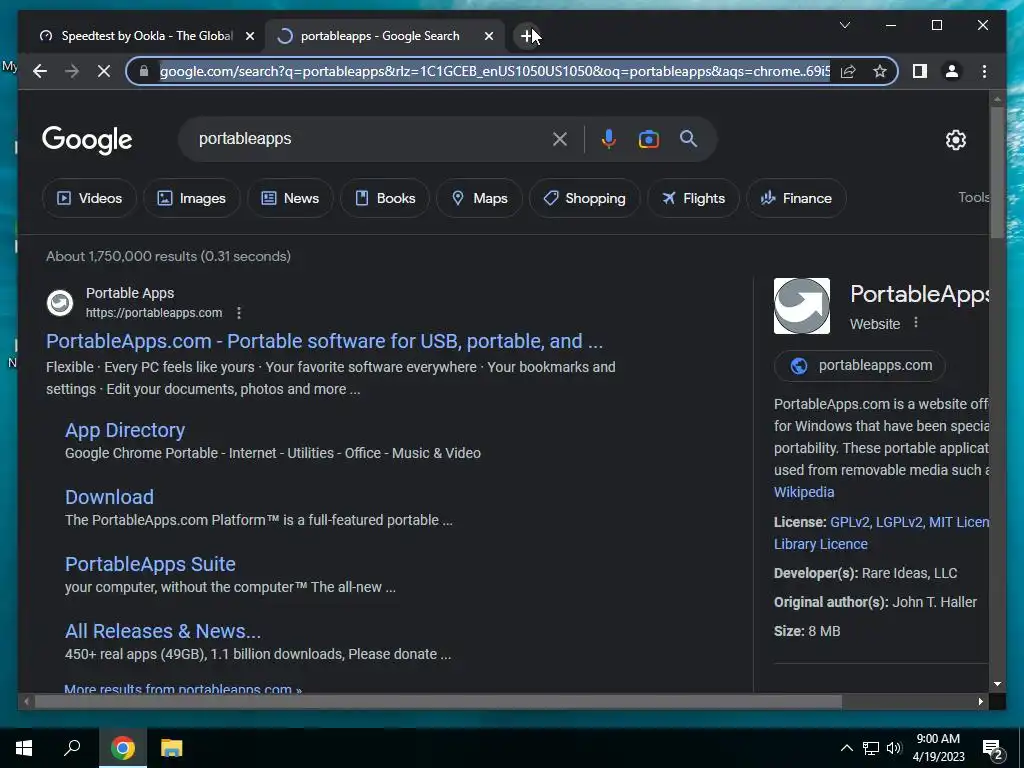Open Chrome's three-dot menu
Image resolution: width=1024 pixels, height=768 pixels.
click(x=984, y=71)
